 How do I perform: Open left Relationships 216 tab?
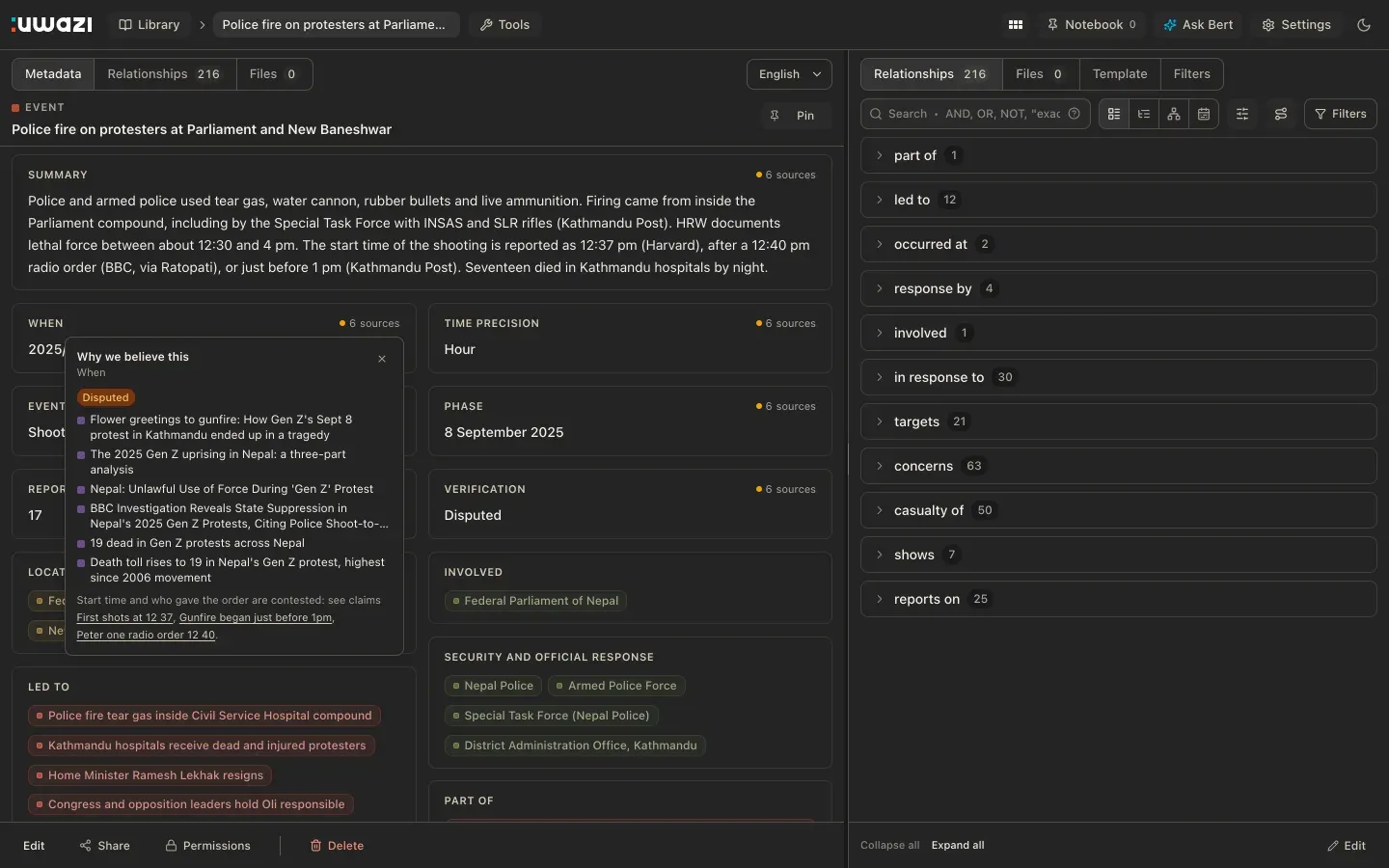pyautogui.click(x=164, y=74)
